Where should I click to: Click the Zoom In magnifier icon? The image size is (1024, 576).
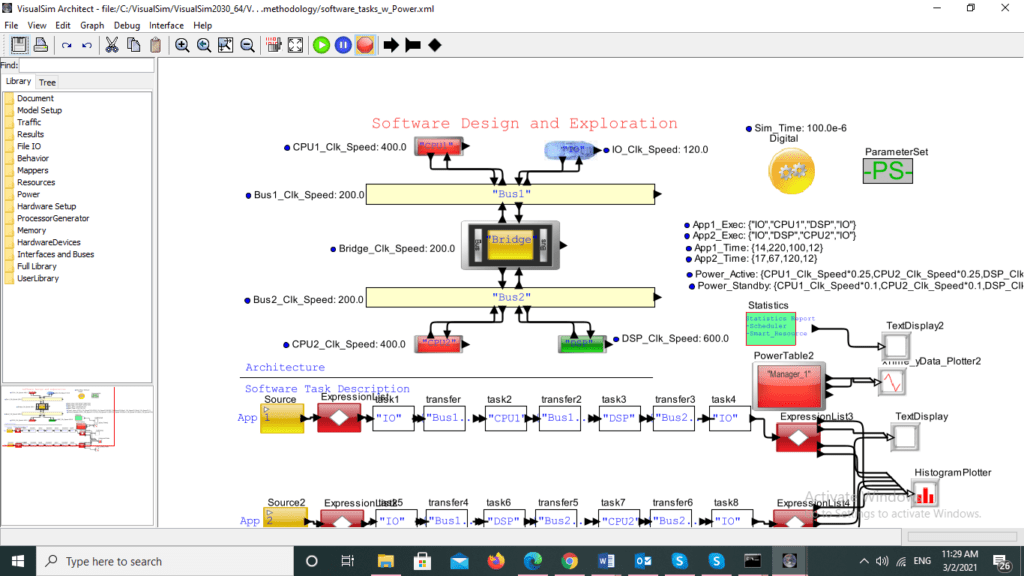pos(182,45)
